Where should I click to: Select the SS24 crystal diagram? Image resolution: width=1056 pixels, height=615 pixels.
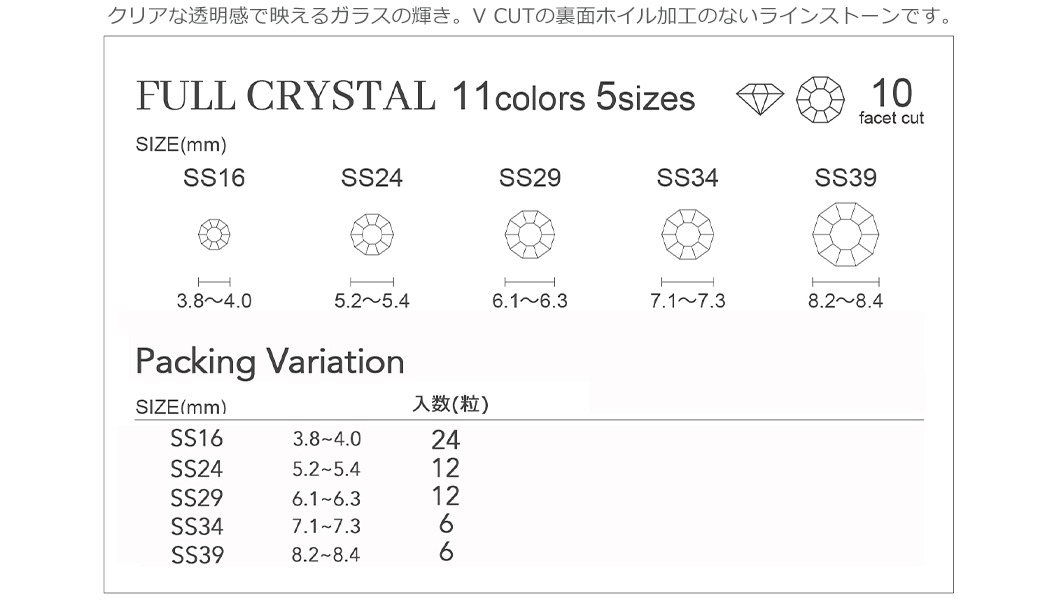372,234
